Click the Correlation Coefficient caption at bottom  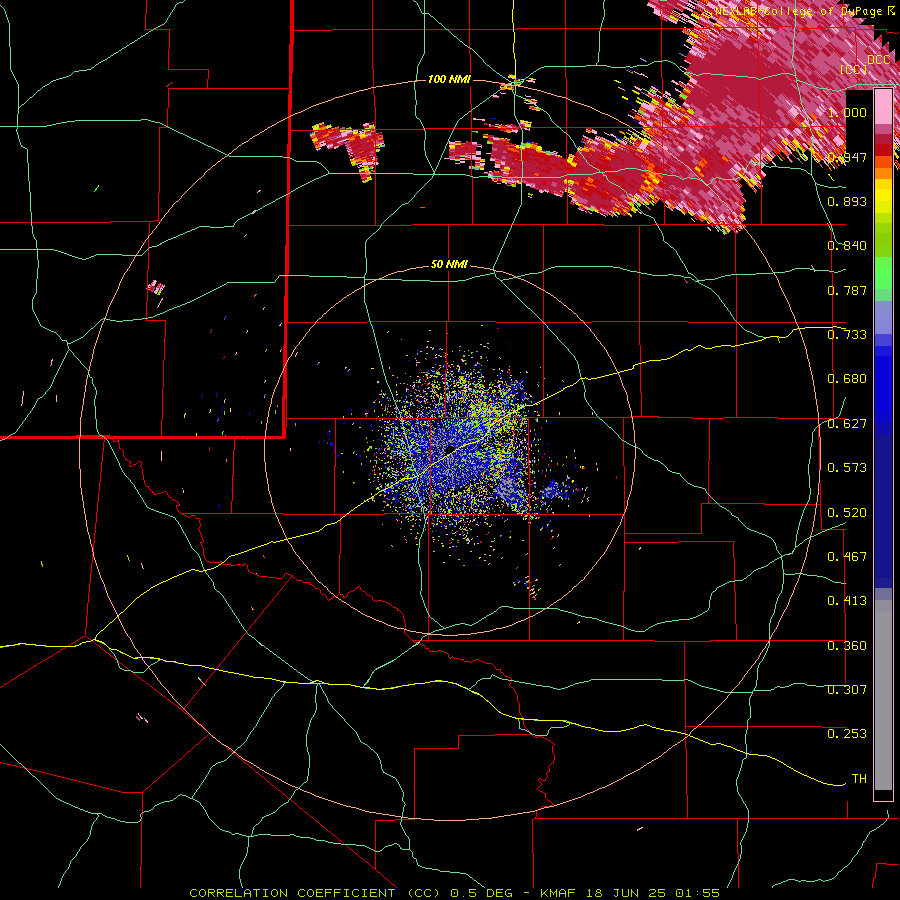(x=455, y=893)
